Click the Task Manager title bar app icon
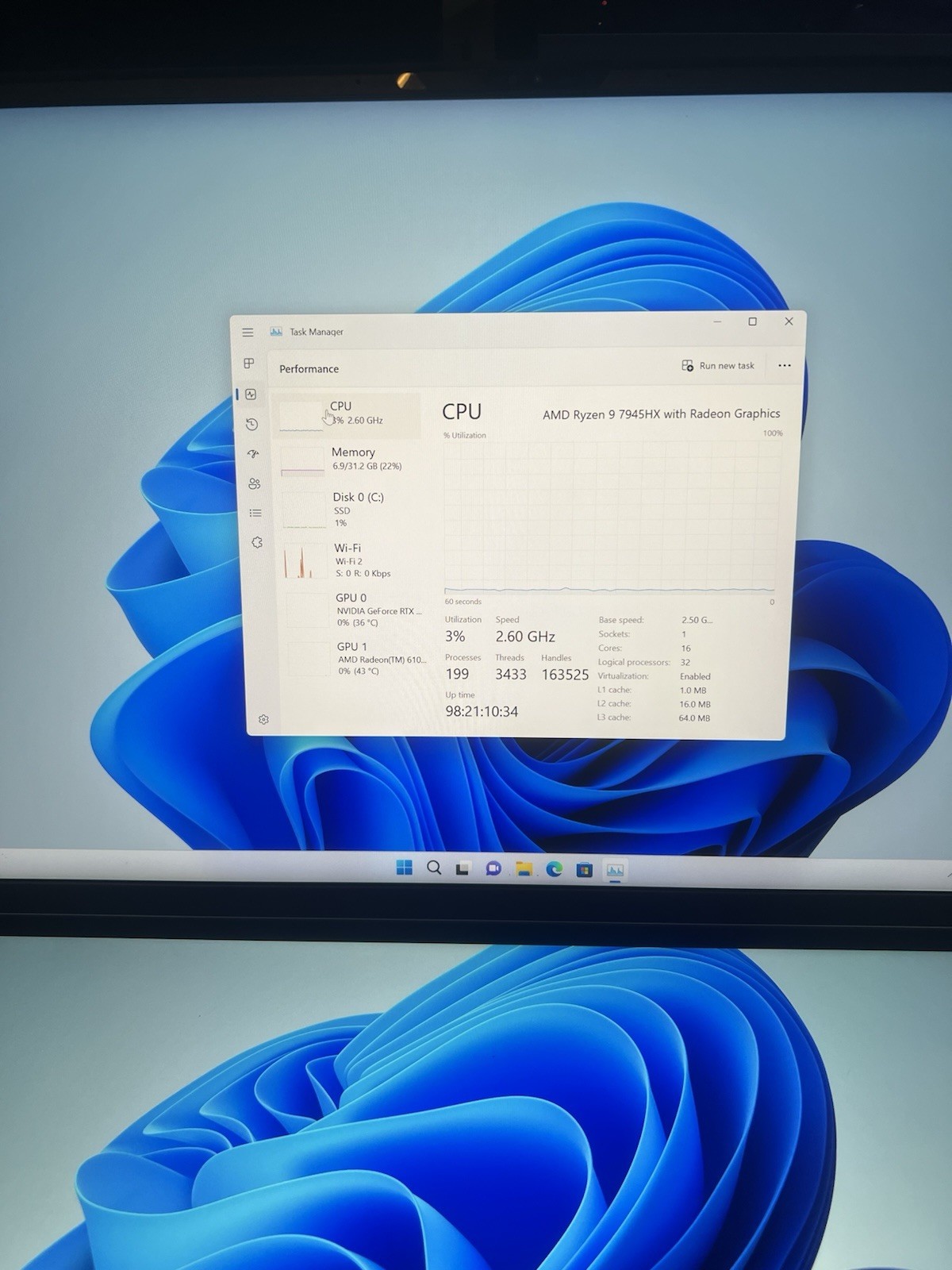This screenshot has height=1270, width=952. pyautogui.click(x=276, y=332)
